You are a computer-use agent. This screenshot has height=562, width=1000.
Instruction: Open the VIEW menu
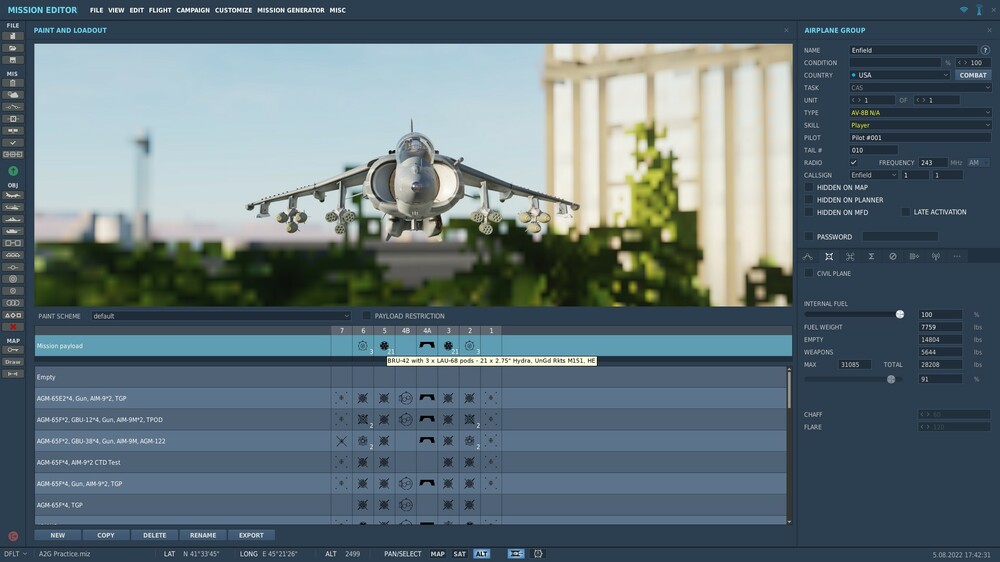pyautogui.click(x=116, y=10)
